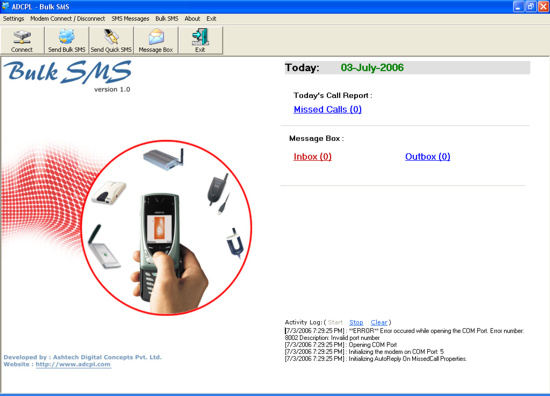This screenshot has width=550, height=396.
Task: Stop the activity log
Action: coord(356,322)
